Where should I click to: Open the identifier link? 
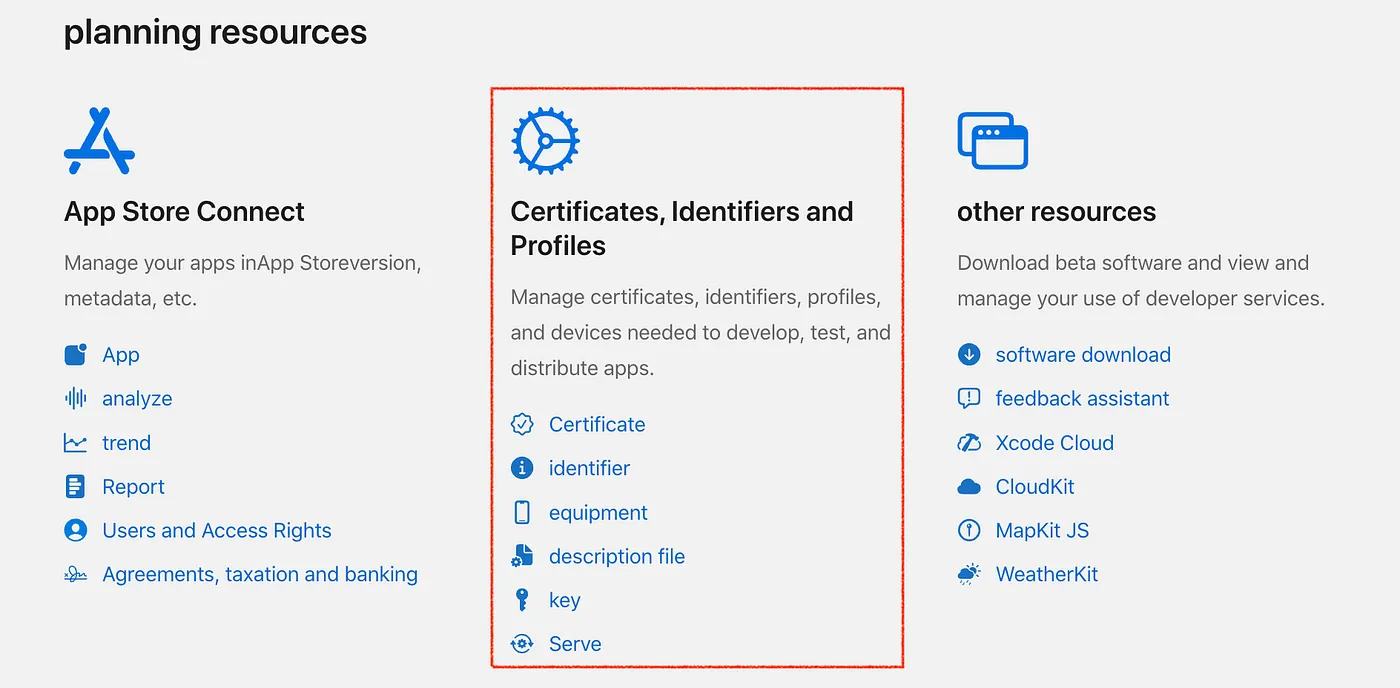589,468
